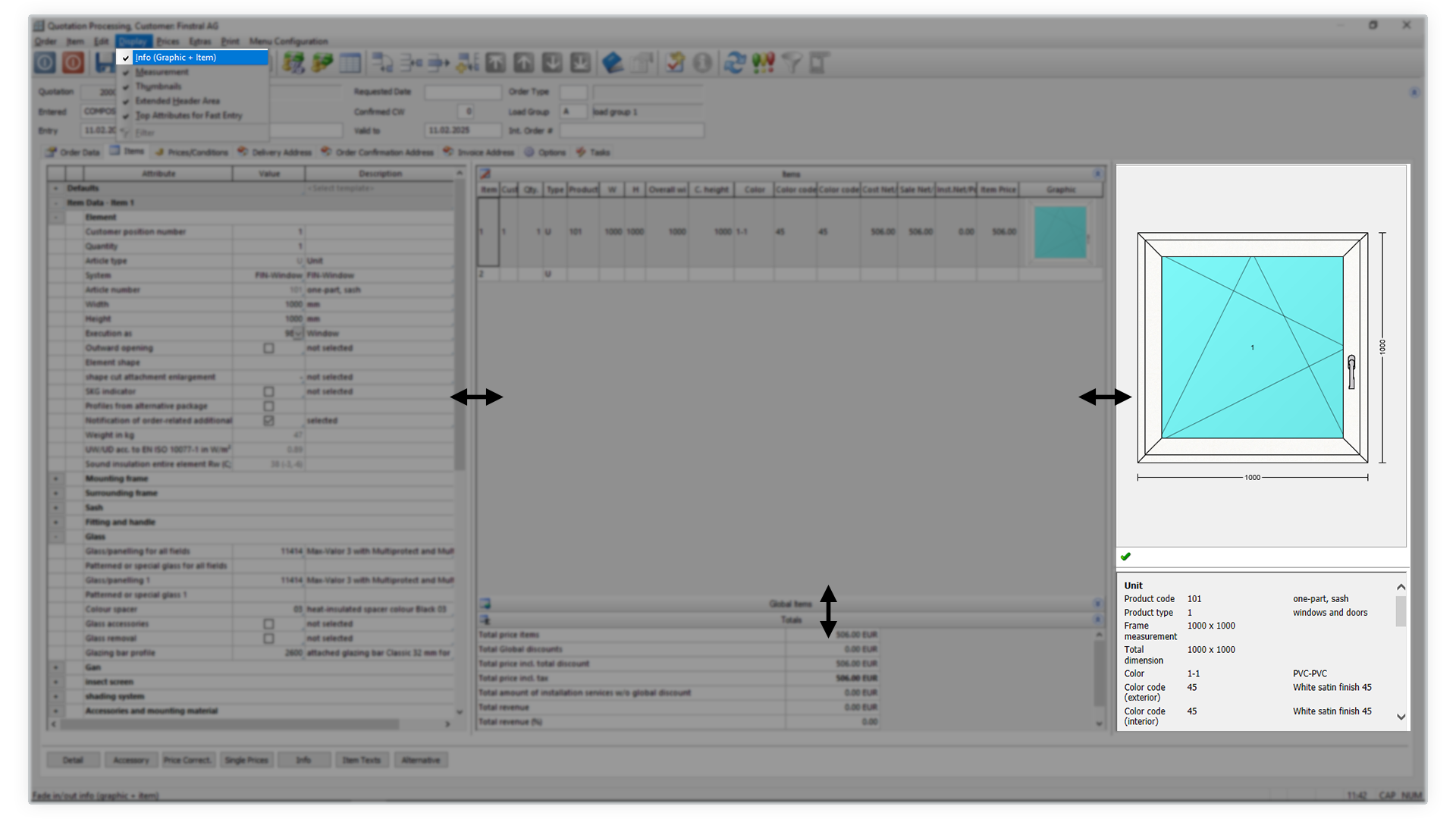The height and width of the screenshot is (819, 1456).
Task: Expand the Fitting and handle group
Action: pyautogui.click(x=55, y=522)
